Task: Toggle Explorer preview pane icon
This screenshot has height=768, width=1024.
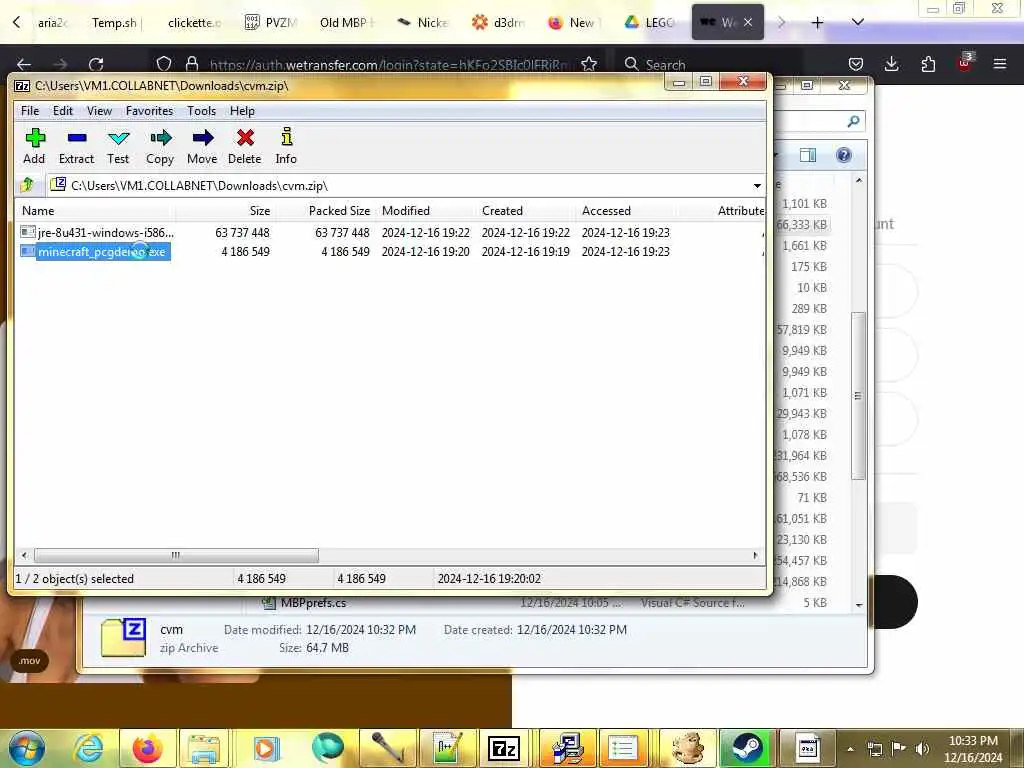Action: [x=808, y=155]
